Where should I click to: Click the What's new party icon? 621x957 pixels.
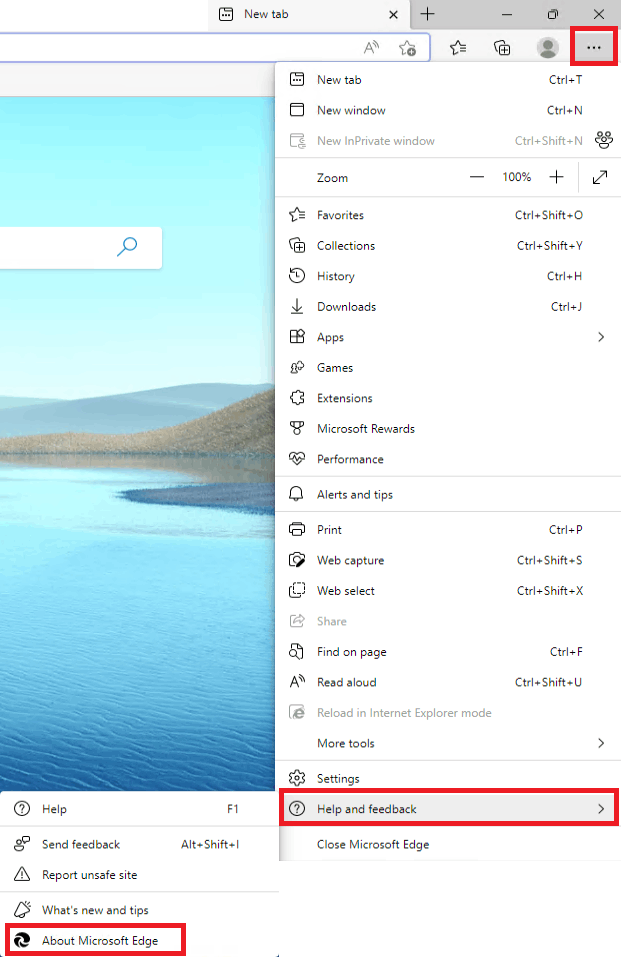point(22,909)
